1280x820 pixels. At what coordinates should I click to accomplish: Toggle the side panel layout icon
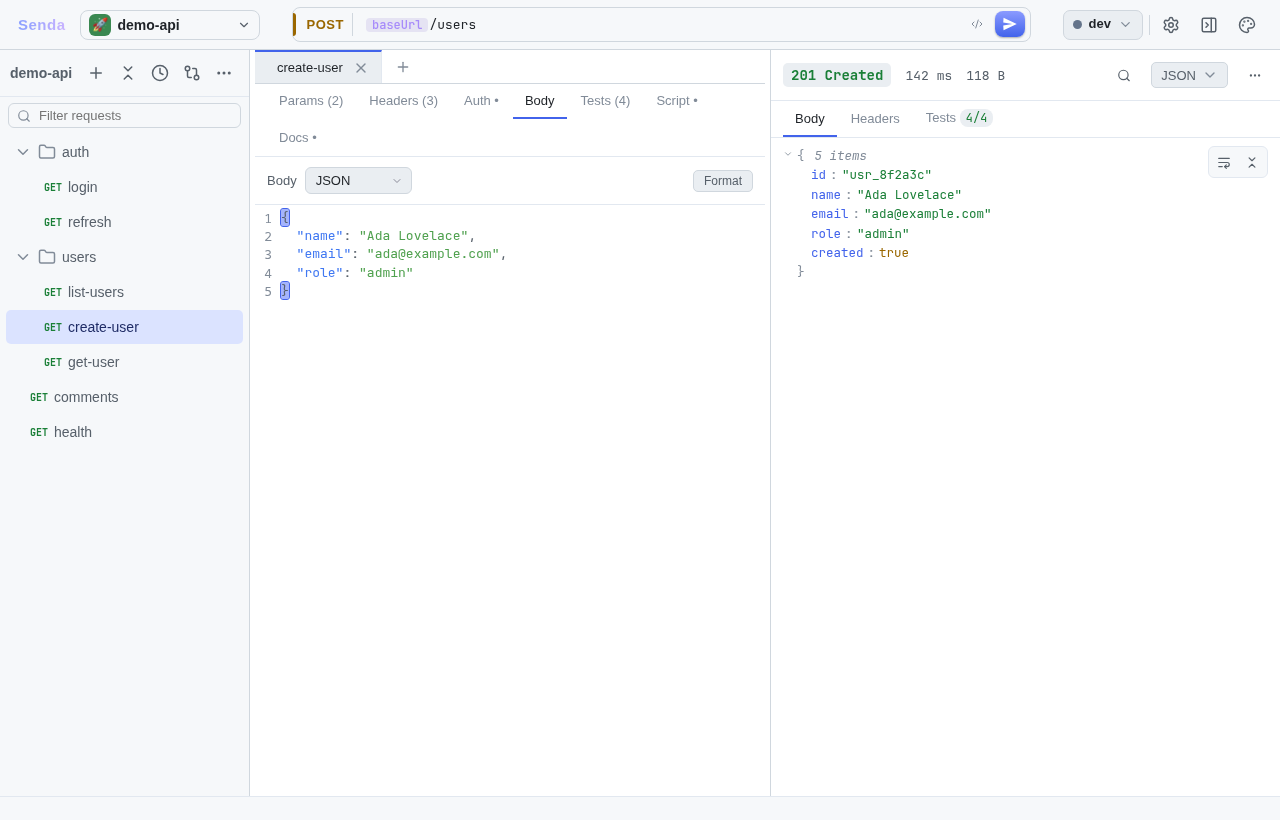(1209, 25)
